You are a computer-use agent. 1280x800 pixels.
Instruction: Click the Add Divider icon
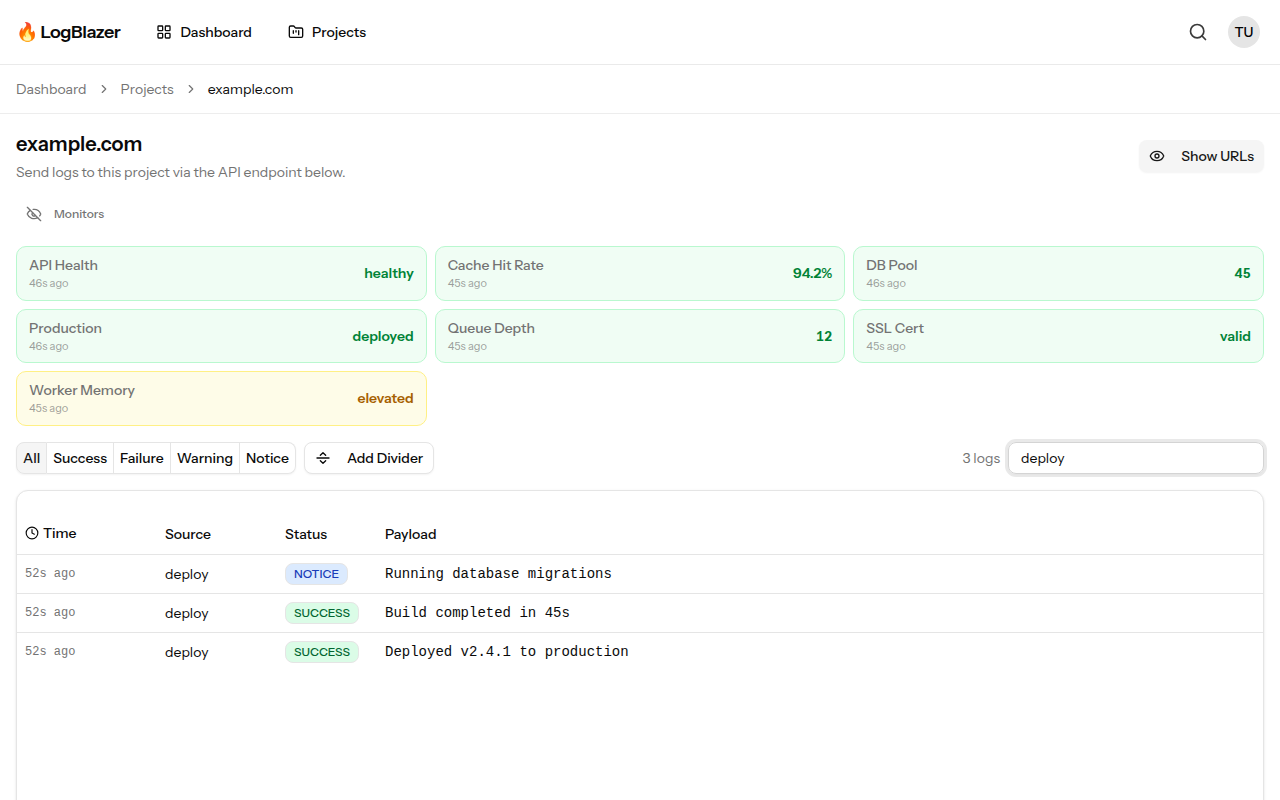tap(323, 458)
